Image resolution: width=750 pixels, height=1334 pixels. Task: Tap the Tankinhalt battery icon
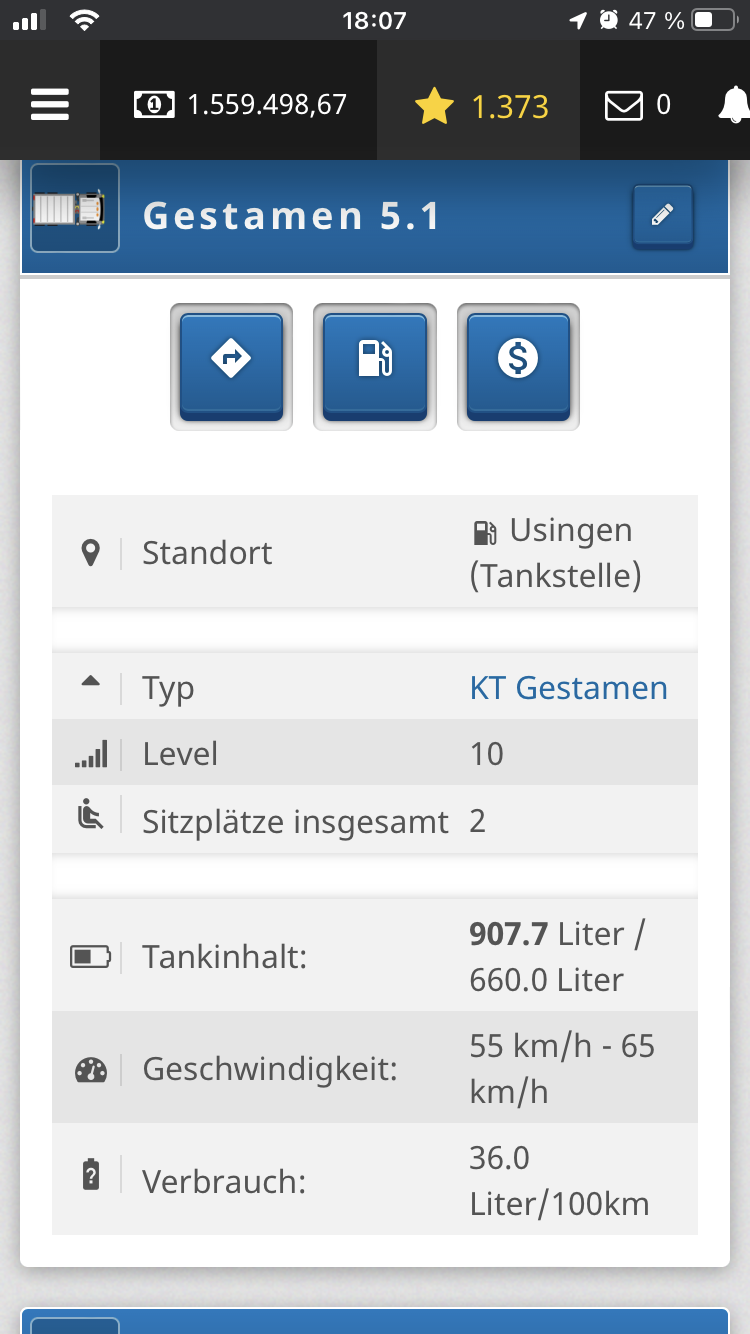(90, 957)
